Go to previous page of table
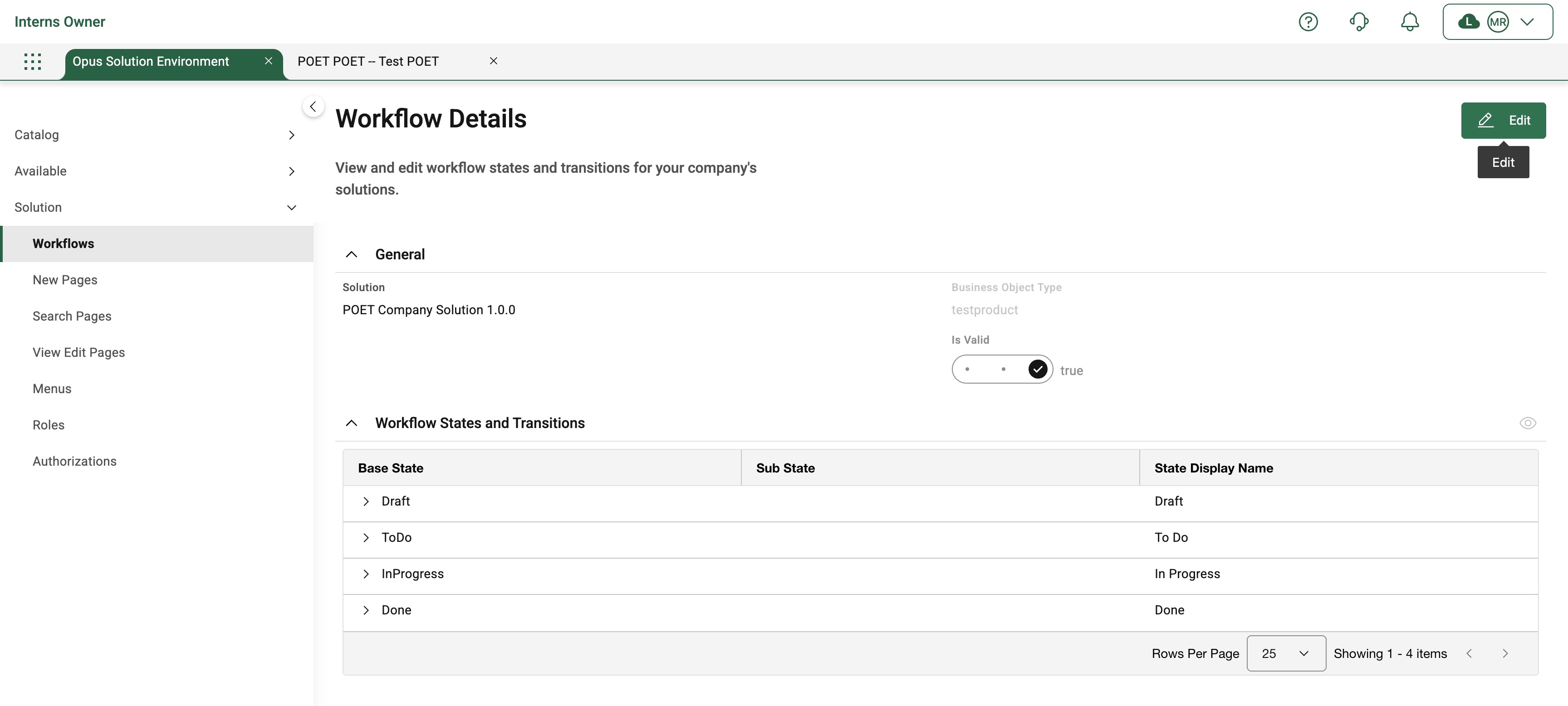This screenshot has height=706, width=1568. point(1469,653)
